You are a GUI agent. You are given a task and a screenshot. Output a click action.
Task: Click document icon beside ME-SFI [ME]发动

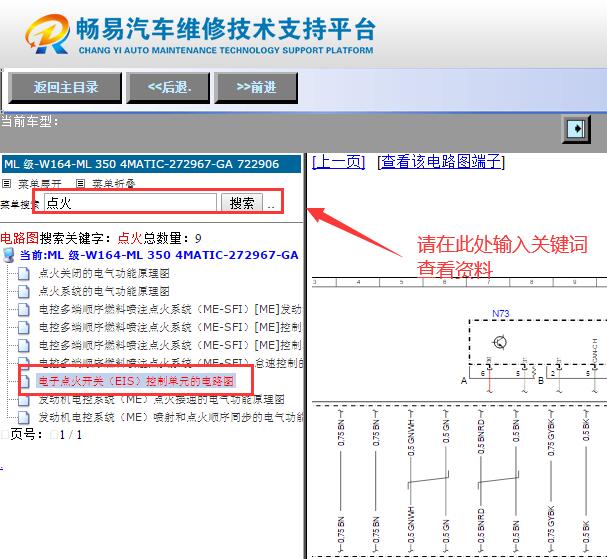[24, 309]
